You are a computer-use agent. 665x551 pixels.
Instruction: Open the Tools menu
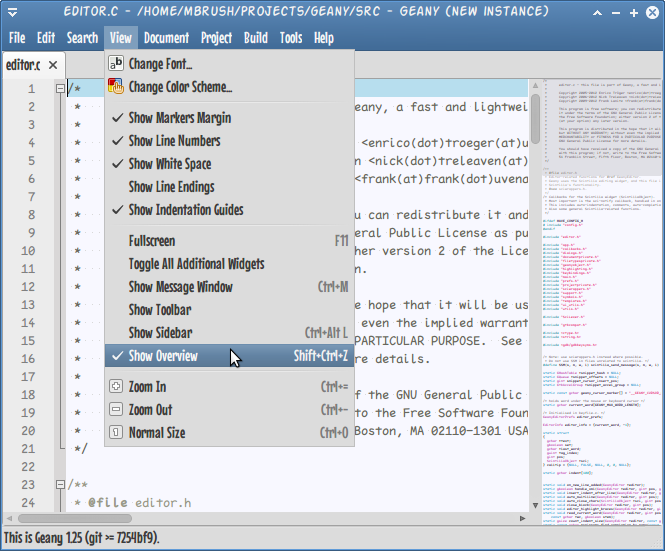[x=291, y=38]
